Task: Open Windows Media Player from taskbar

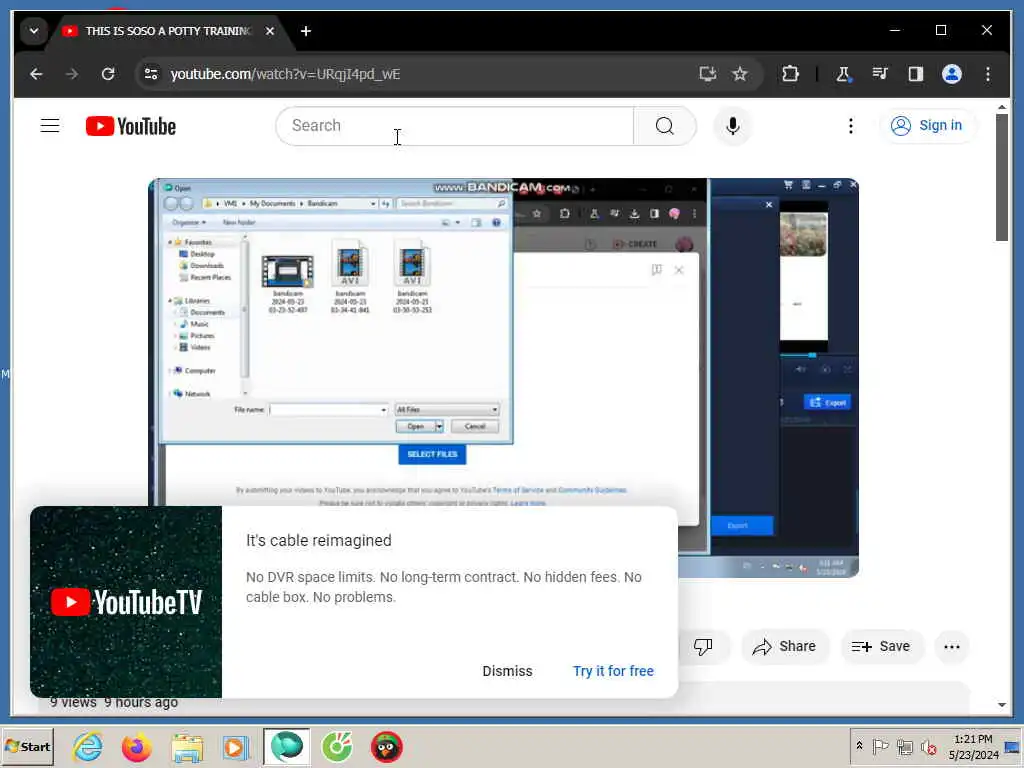Action: [x=235, y=747]
